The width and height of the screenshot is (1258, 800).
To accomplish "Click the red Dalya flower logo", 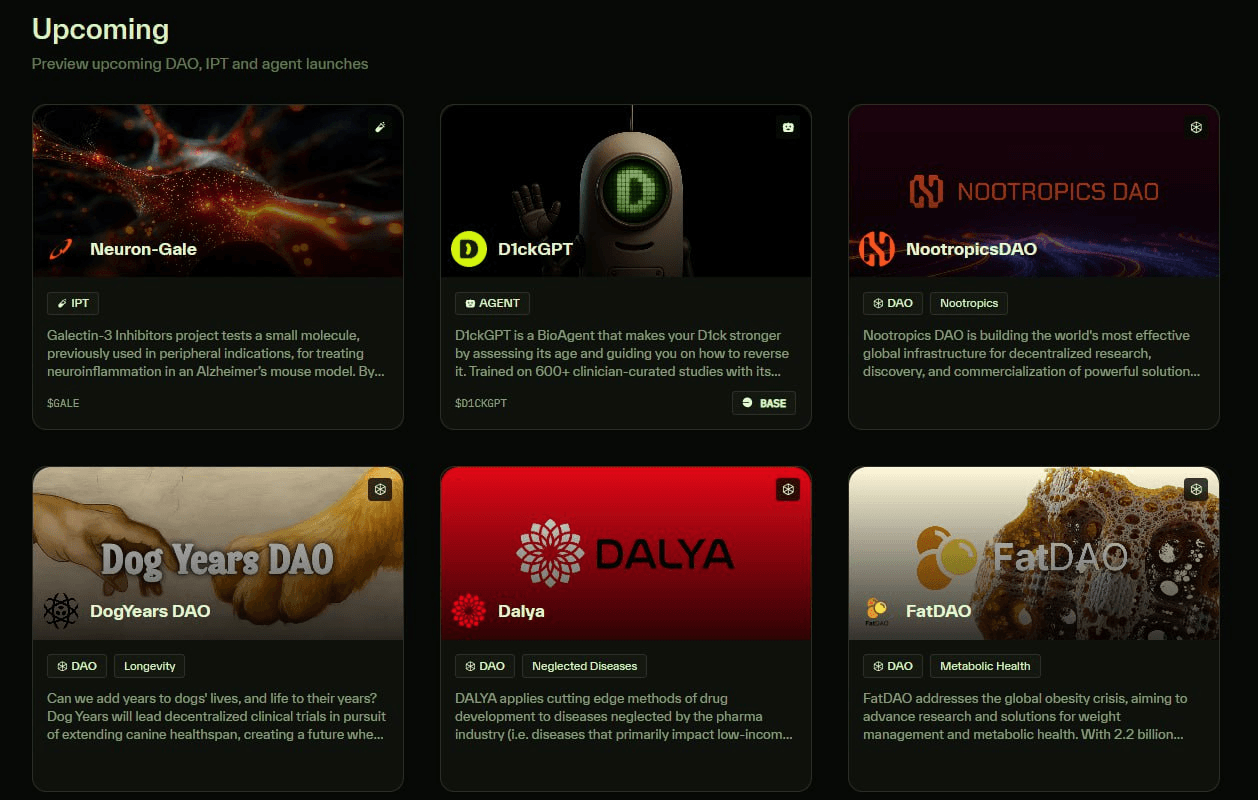I will pos(469,611).
